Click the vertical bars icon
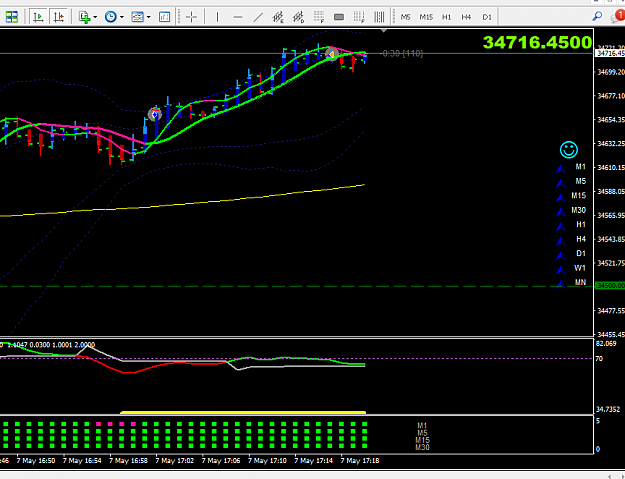 (x=379, y=17)
